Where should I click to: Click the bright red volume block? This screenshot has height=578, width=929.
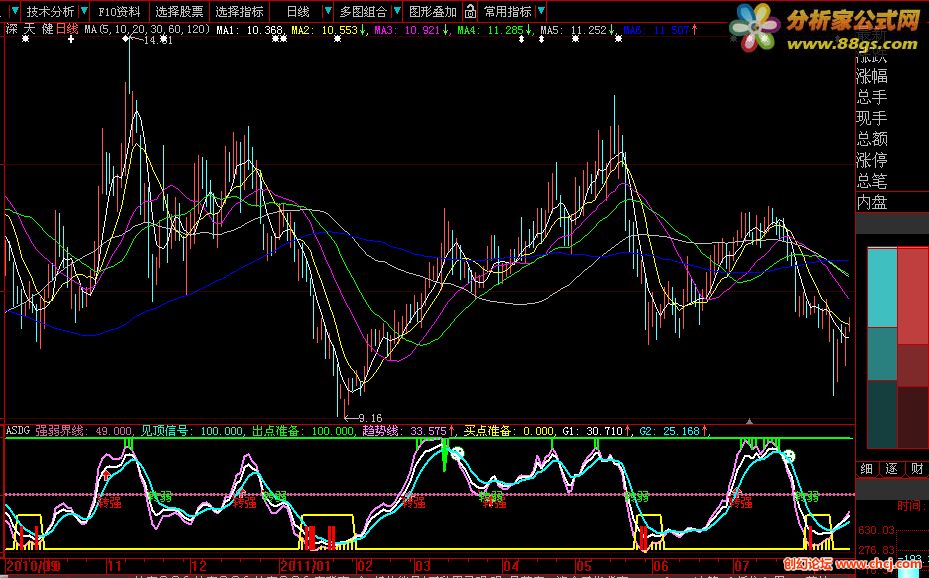[913, 296]
